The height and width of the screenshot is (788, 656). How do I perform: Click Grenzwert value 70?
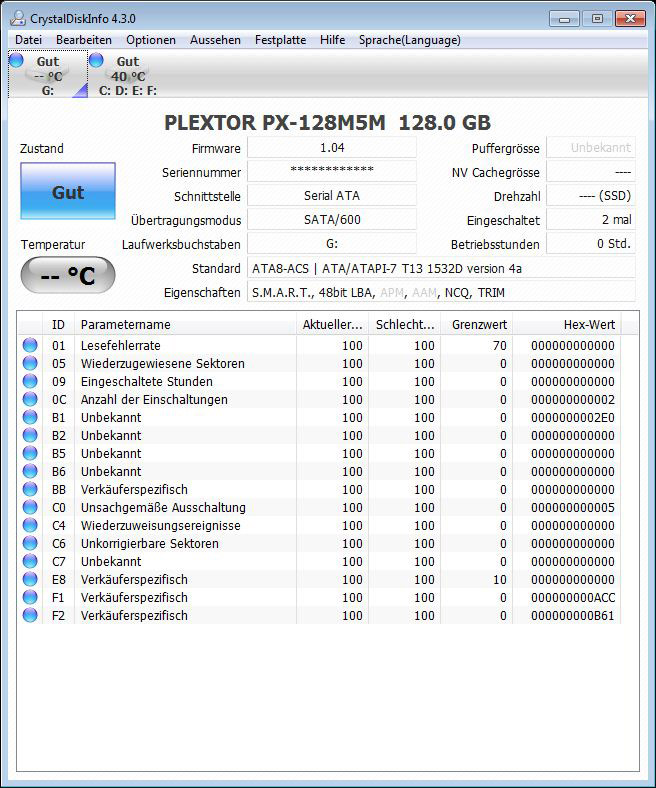pyautogui.click(x=500, y=346)
